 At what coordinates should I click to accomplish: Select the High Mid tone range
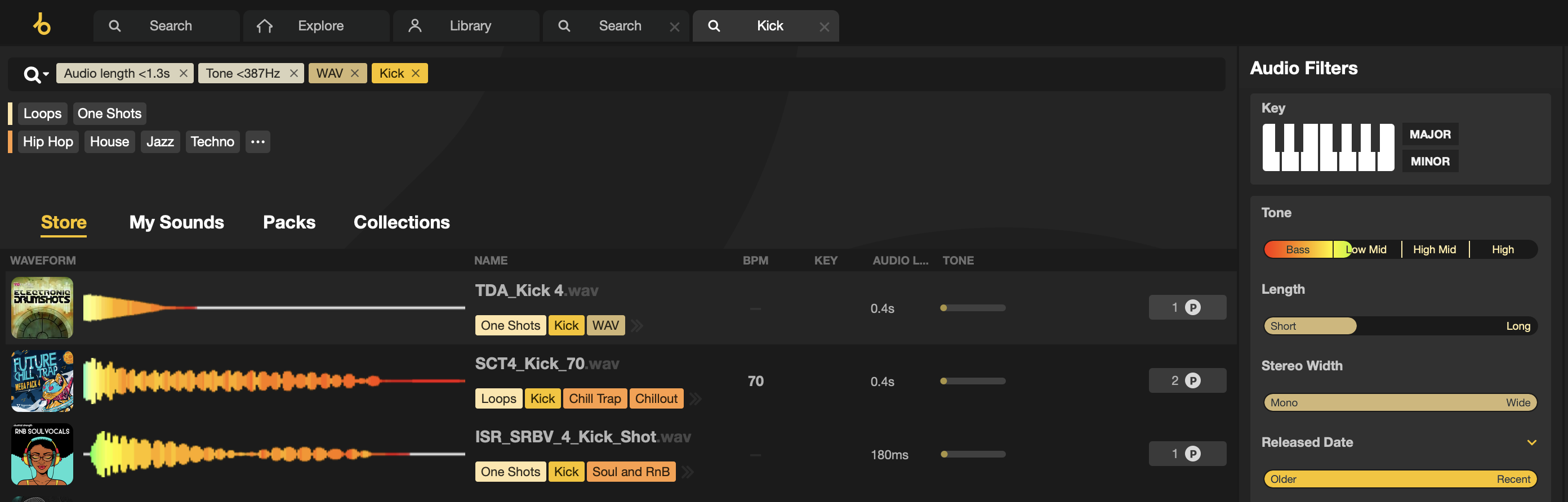click(x=1435, y=249)
